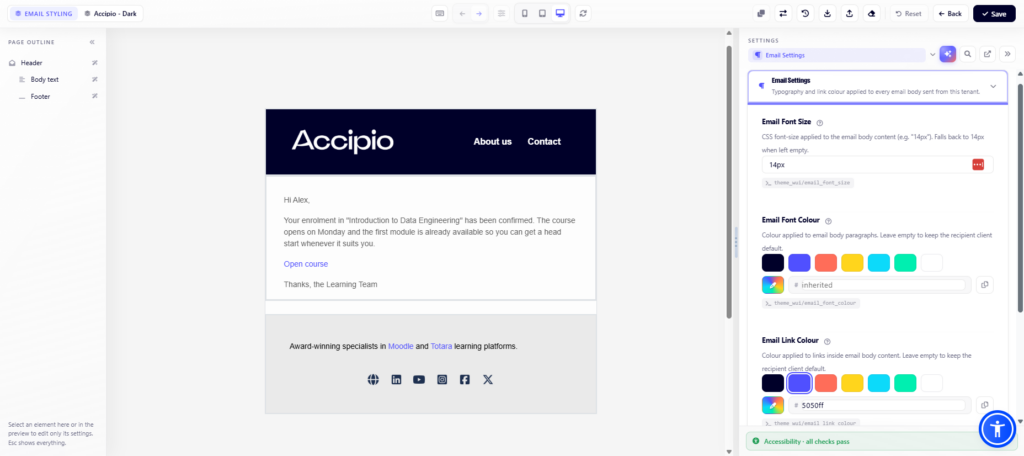
Task: Select the Accipio - Dark tab
Action: tap(110, 13)
